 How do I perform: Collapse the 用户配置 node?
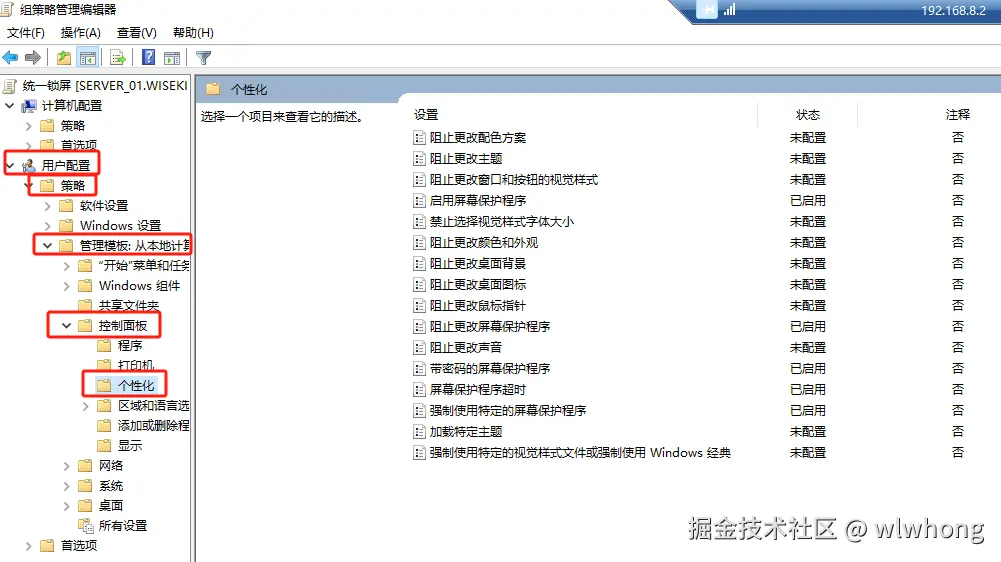[x=10, y=166]
